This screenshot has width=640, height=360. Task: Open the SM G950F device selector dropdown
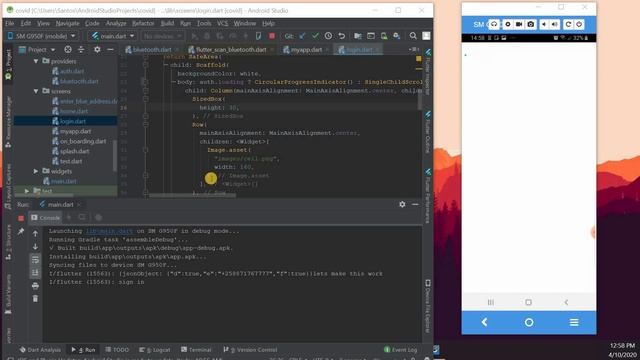coord(42,36)
